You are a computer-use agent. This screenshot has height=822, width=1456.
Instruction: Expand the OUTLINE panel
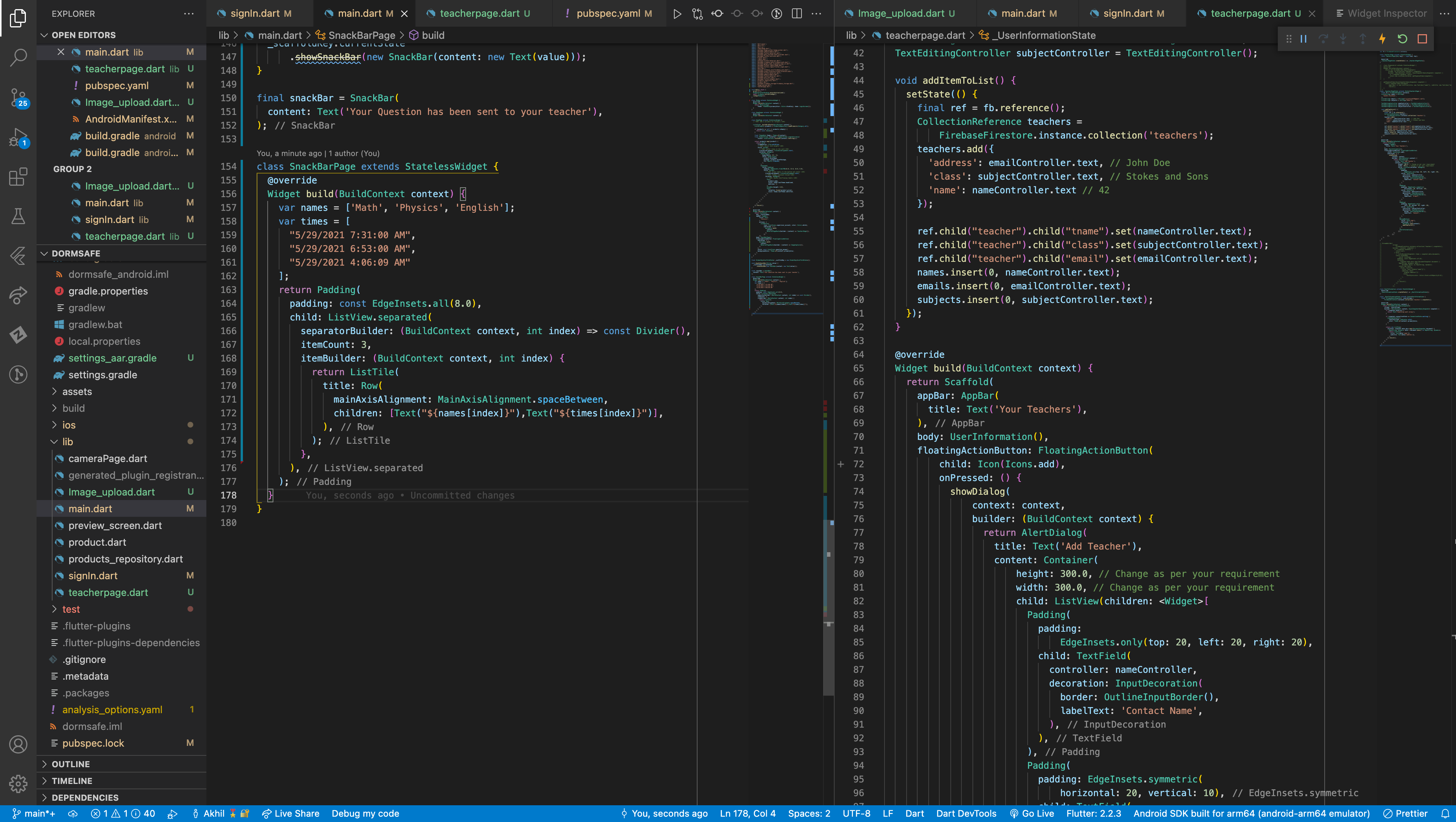click(x=71, y=764)
